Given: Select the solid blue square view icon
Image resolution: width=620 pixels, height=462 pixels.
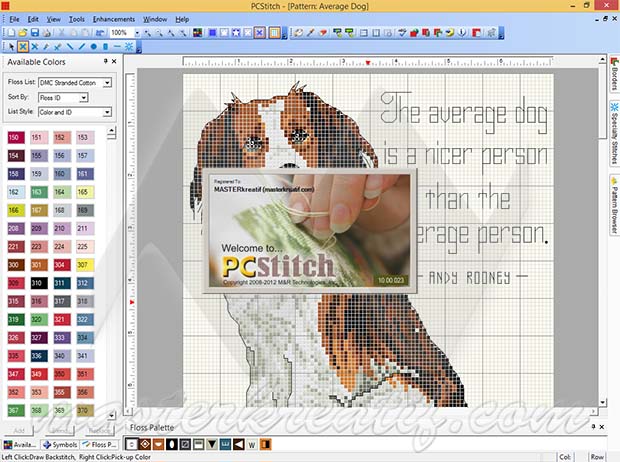Looking at the screenshot, I should (x=212, y=33).
